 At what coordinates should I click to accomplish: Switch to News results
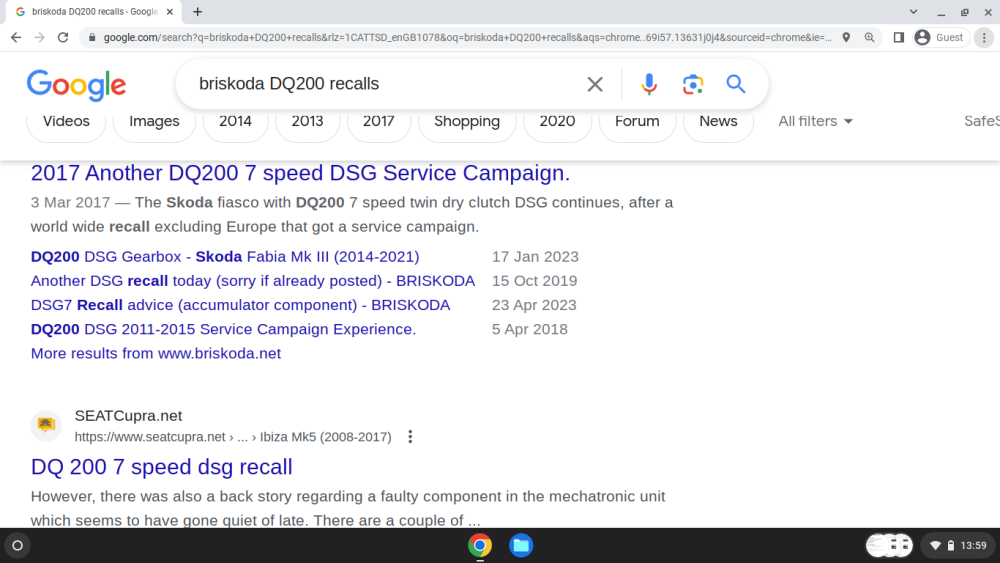pos(718,121)
